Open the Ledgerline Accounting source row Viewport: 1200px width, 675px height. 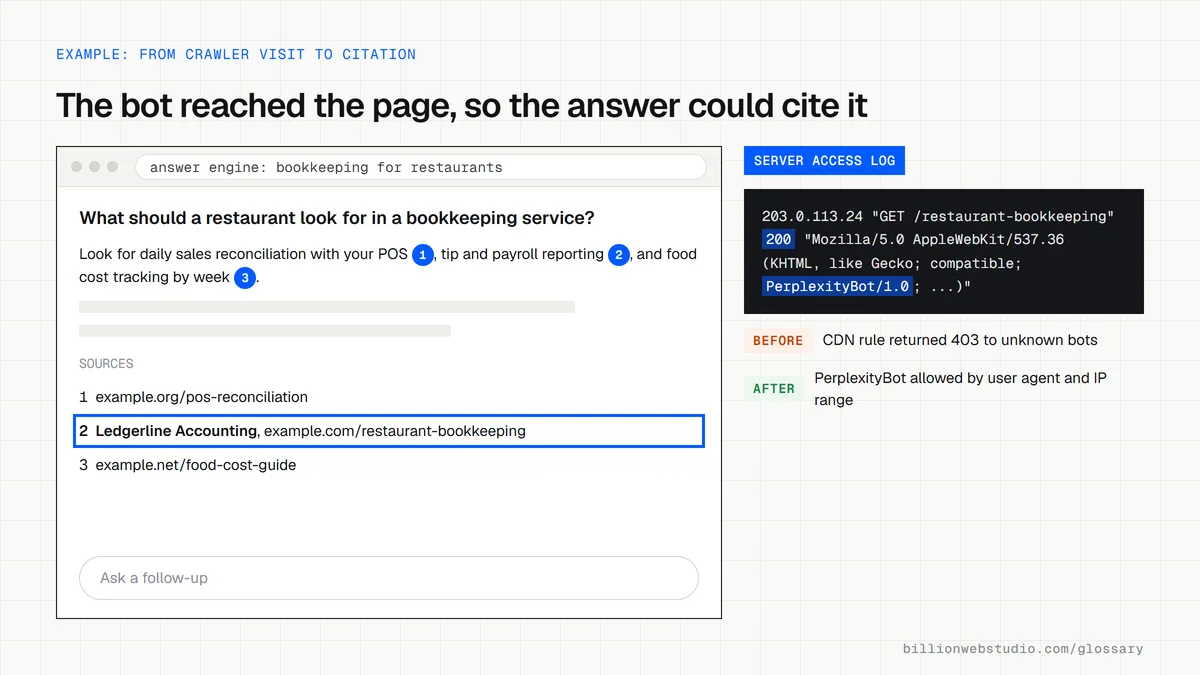pos(389,431)
